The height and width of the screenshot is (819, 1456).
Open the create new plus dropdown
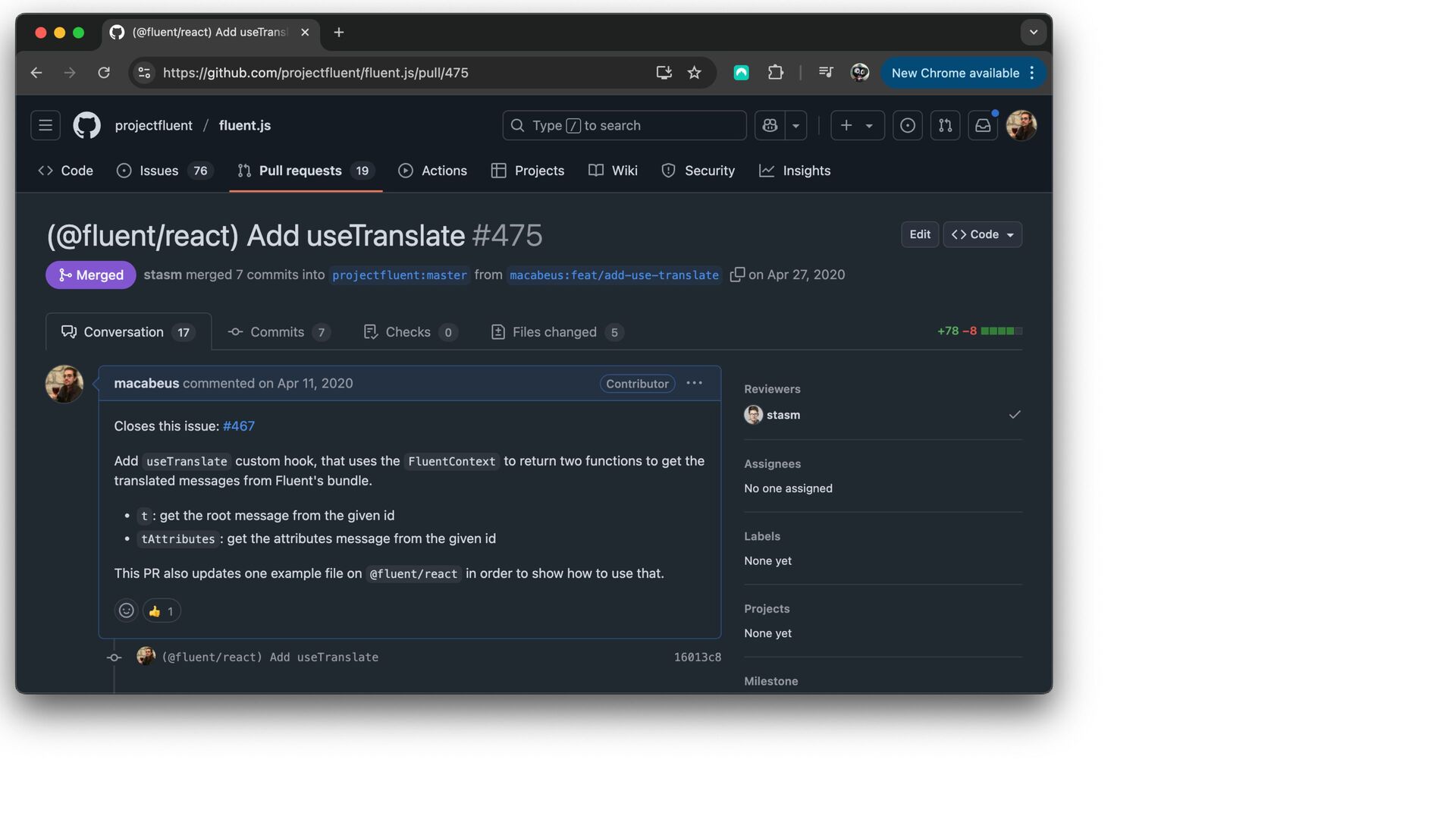(x=857, y=125)
